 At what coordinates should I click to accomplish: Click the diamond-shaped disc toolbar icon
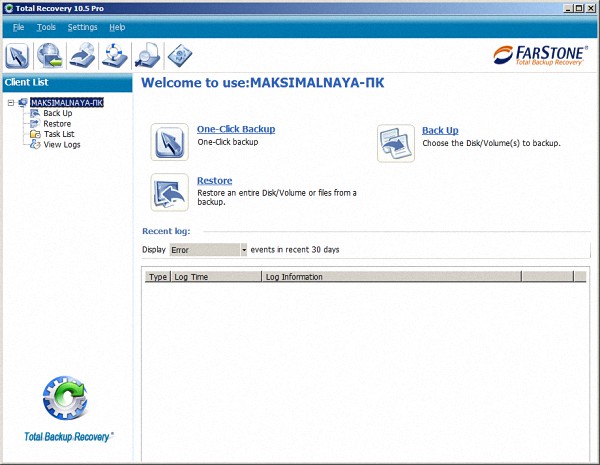179,55
